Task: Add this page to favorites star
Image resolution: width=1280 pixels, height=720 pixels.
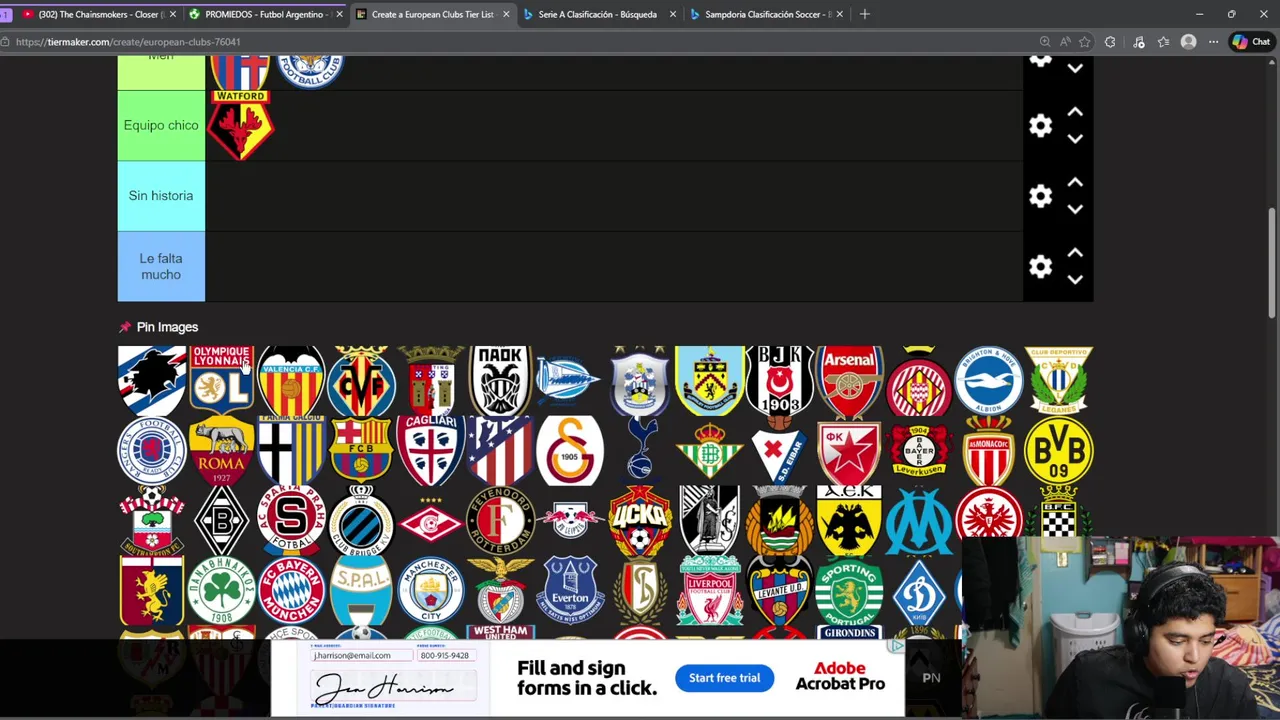Action: [1085, 42]
